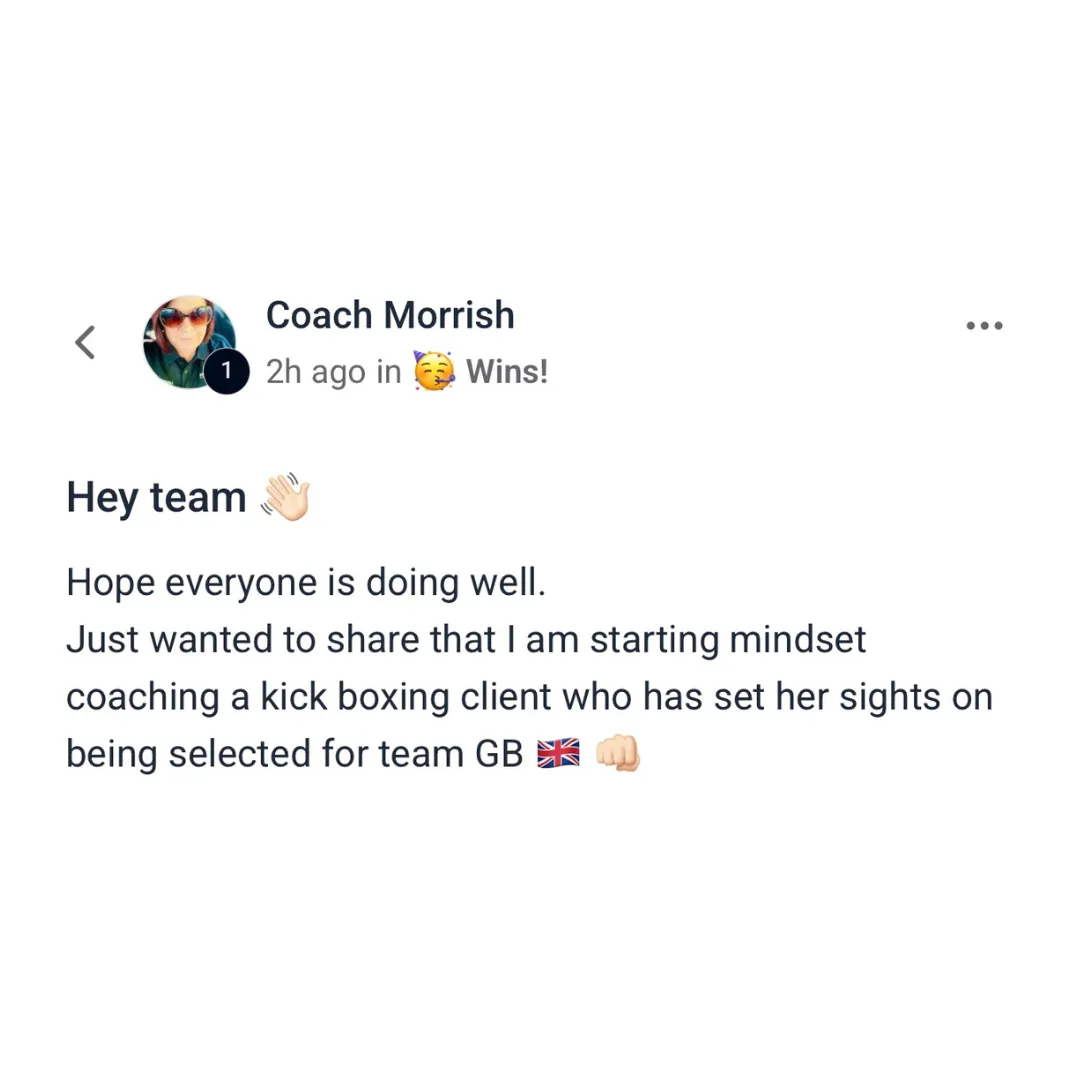Screen dimensions: 1080x1080
Task: Click the party face emoji icon
Action: 433,371
